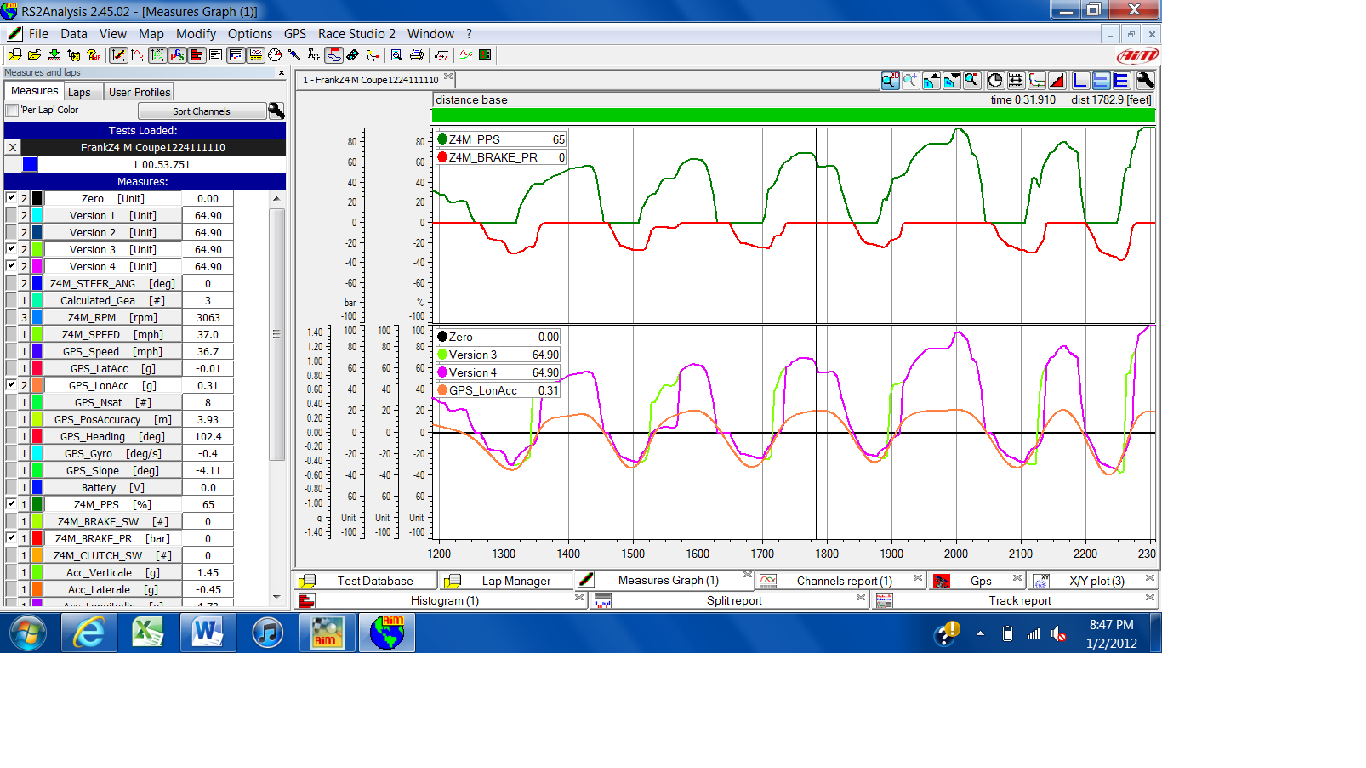Click the magenta color swatch of Version 4
The height and width of the screenshot is (768, 1366).
37,267
